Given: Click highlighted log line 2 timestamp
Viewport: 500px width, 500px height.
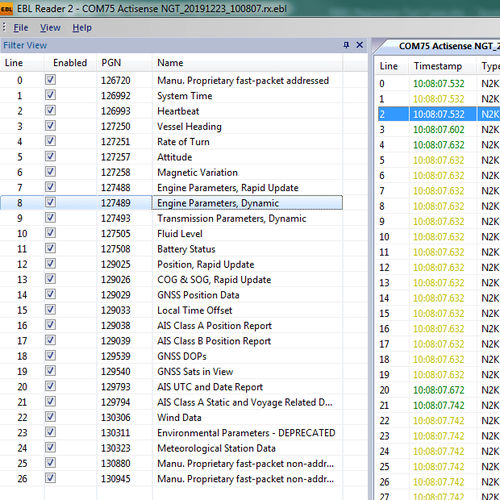Looking at the screenshot, I should point(439,114).
